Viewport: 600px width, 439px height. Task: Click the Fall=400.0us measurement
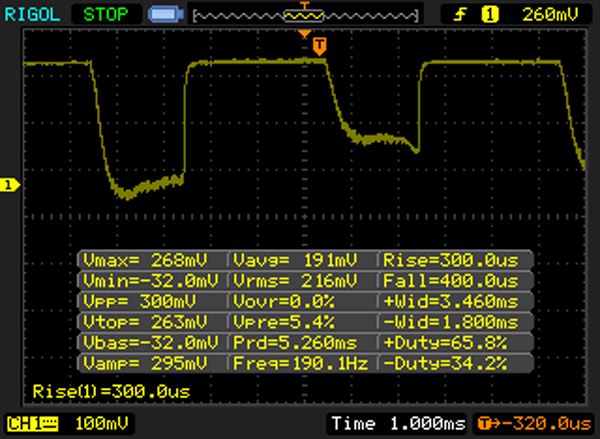tap(451, 281)
